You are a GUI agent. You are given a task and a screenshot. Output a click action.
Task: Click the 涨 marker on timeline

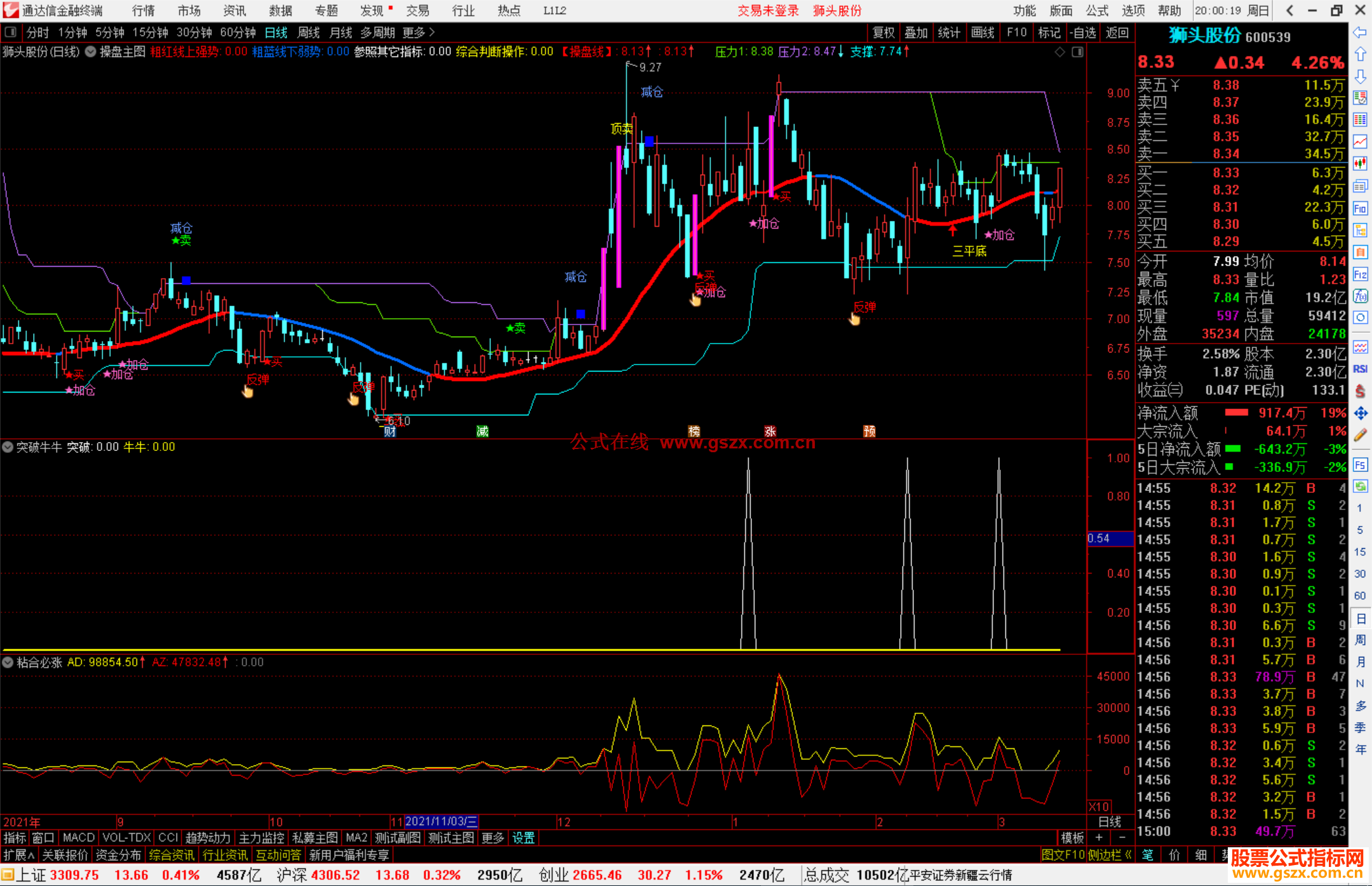click(x=770, y=432)
